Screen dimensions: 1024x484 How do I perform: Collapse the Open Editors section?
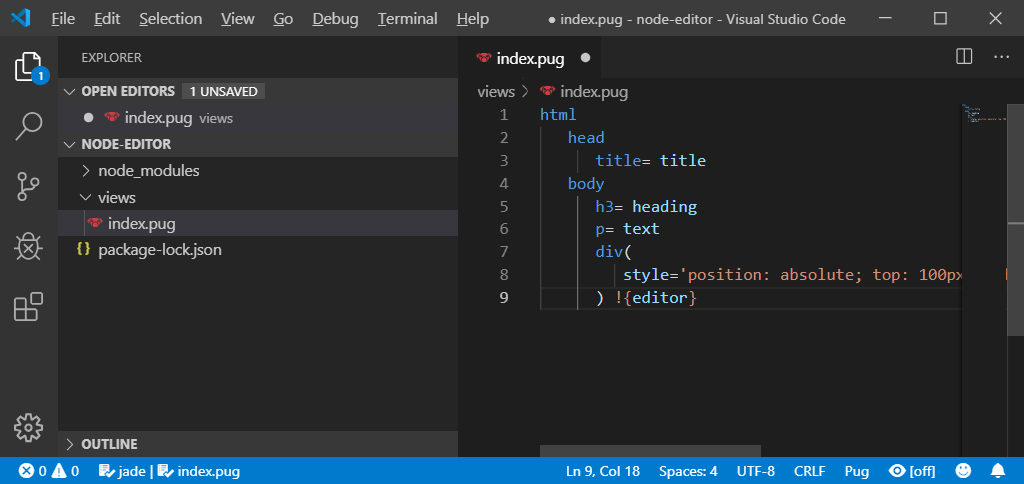[x=258, y=91]
